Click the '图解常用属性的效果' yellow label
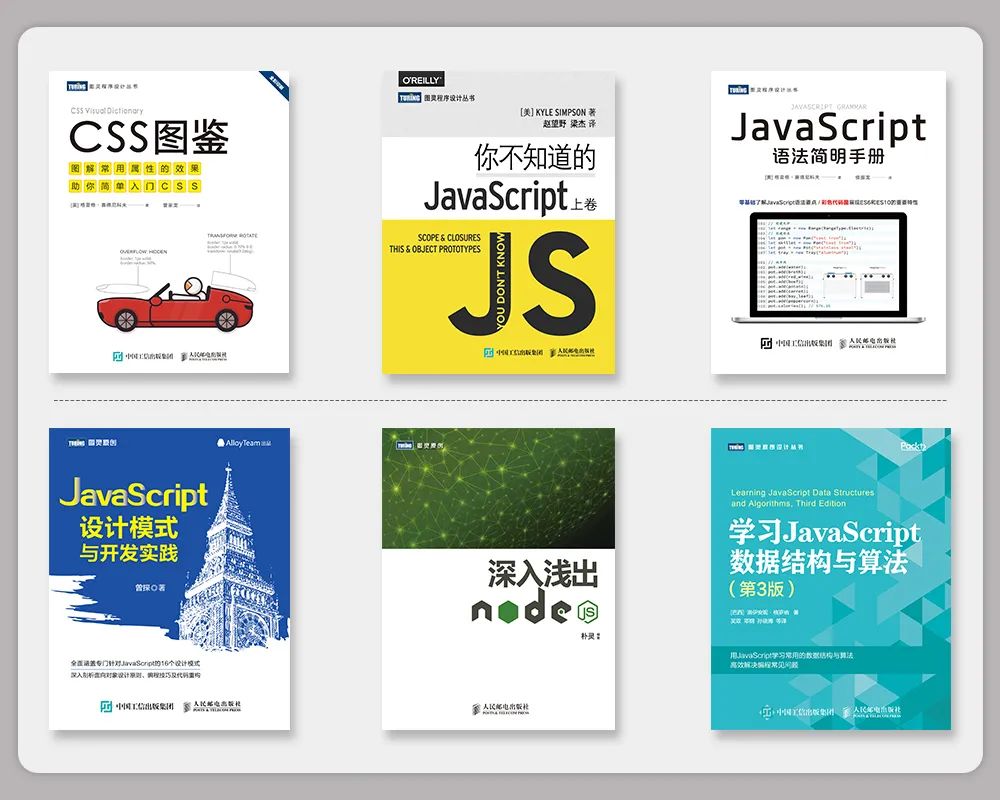 [x=135, y=168]
